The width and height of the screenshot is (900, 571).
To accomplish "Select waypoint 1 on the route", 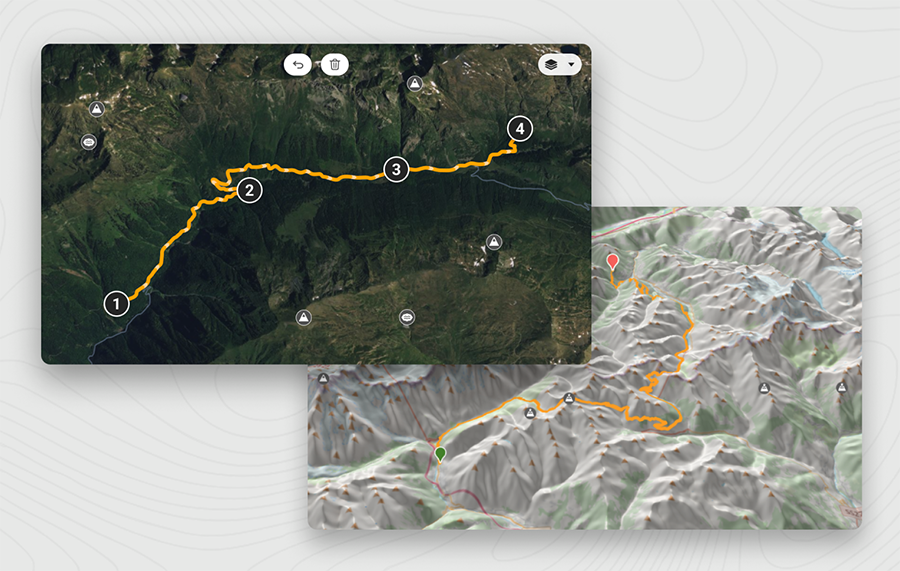I will (117, 304).
